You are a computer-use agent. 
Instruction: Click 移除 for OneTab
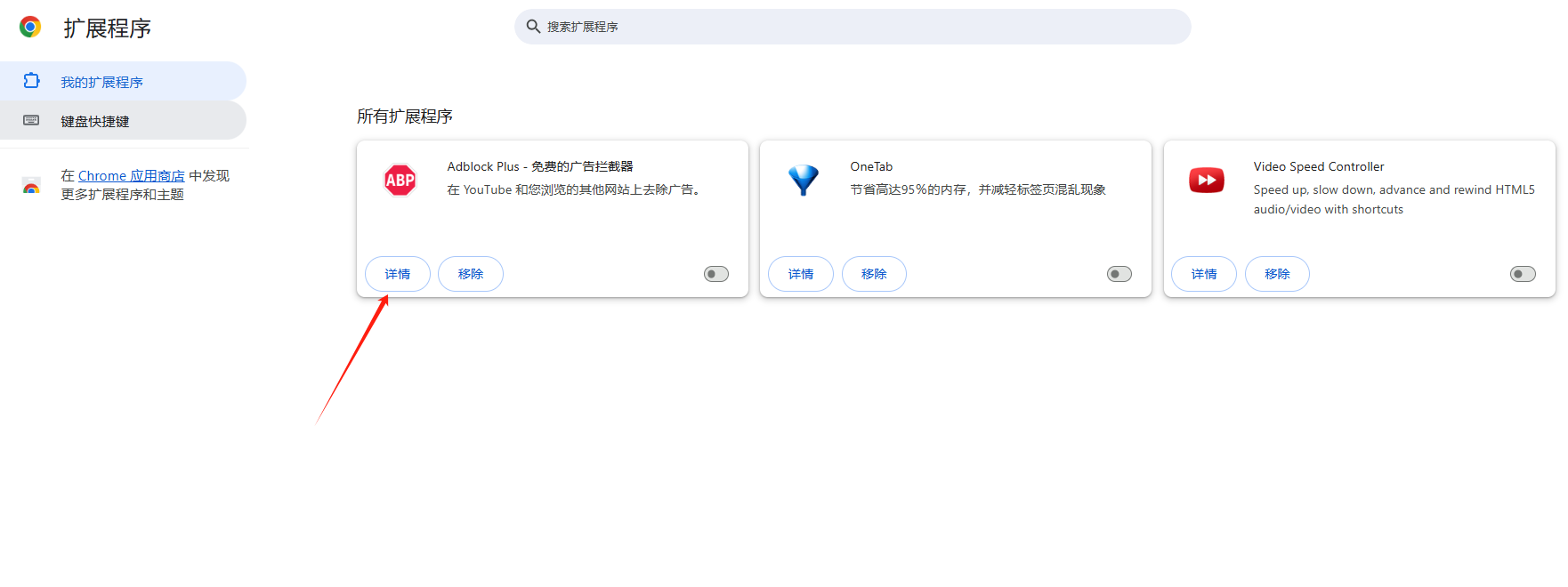click(874, 274)
